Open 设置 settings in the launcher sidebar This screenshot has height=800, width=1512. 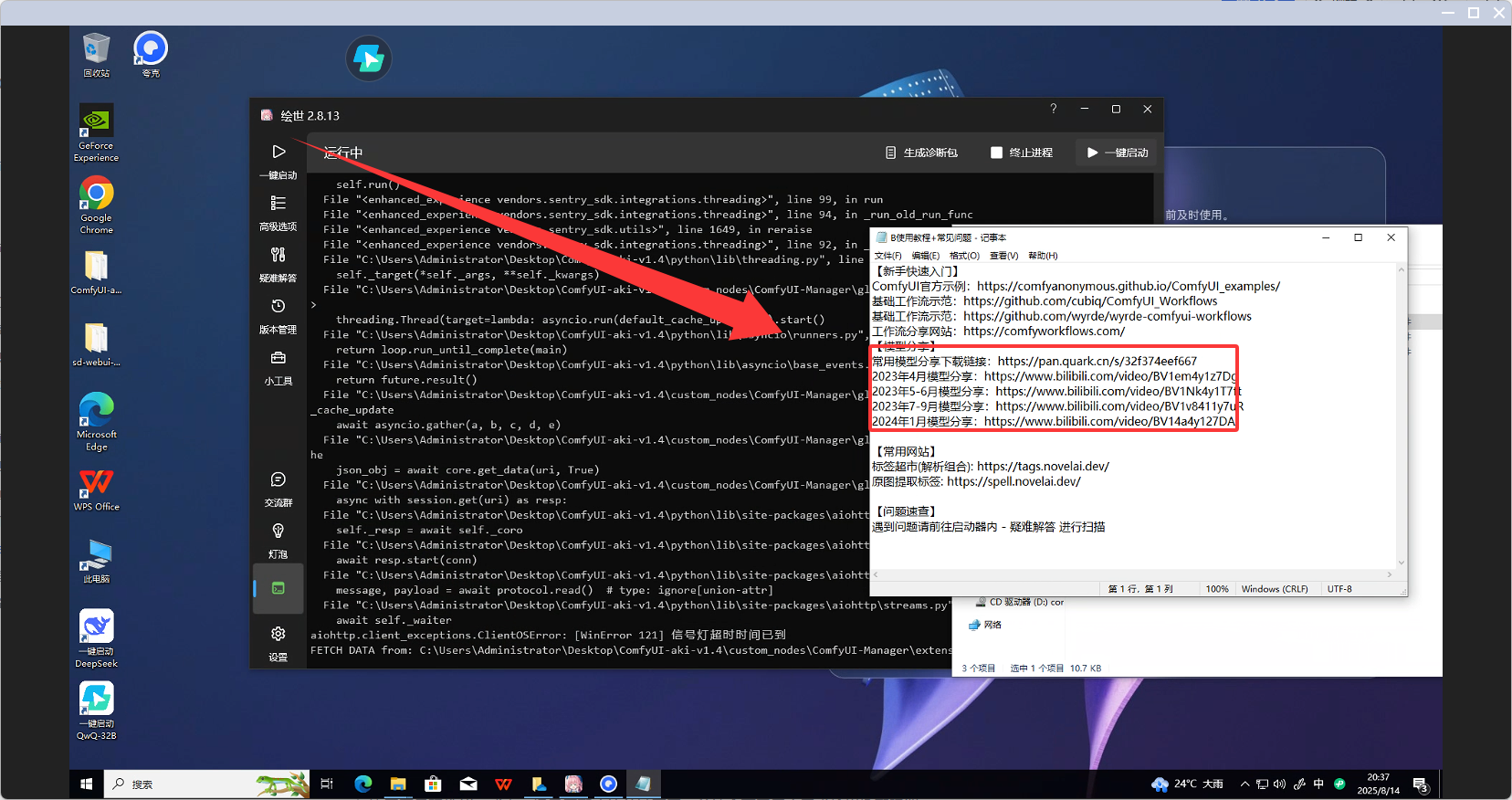coord(278,643)
